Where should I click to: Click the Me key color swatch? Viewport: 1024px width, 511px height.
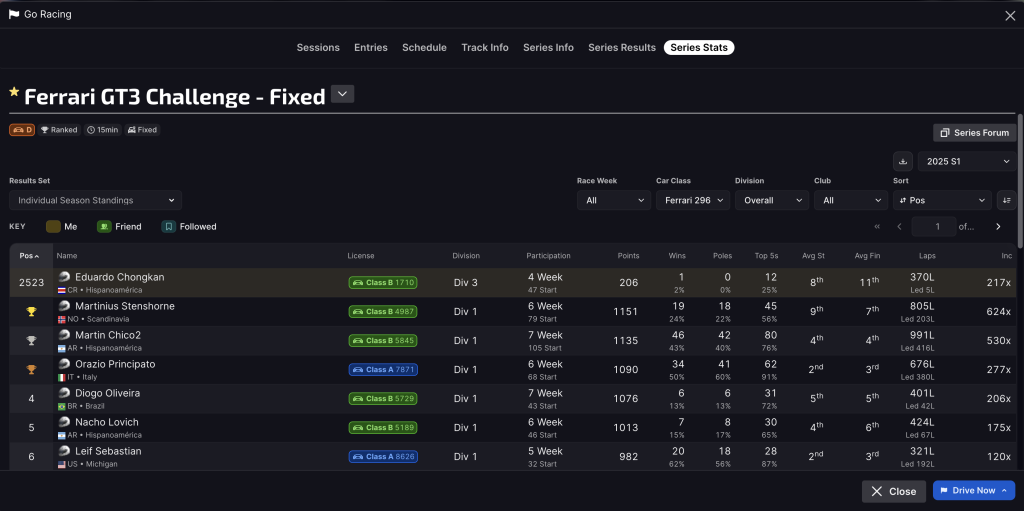(53, 227)
